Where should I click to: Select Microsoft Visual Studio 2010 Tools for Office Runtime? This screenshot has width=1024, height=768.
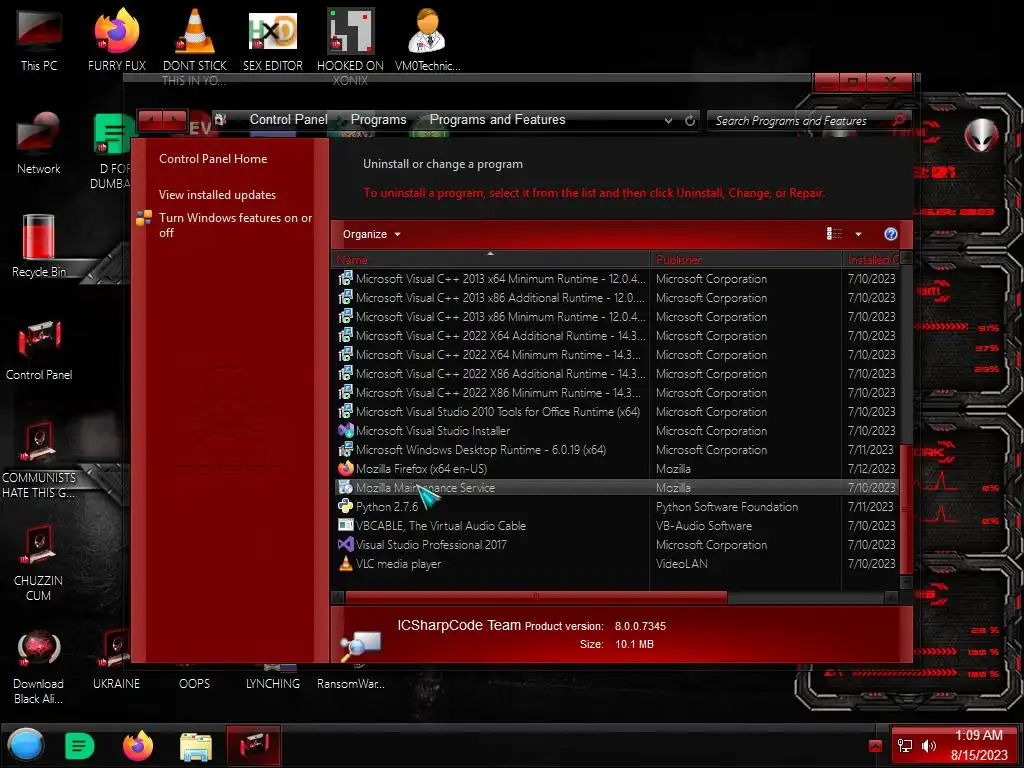616,411
